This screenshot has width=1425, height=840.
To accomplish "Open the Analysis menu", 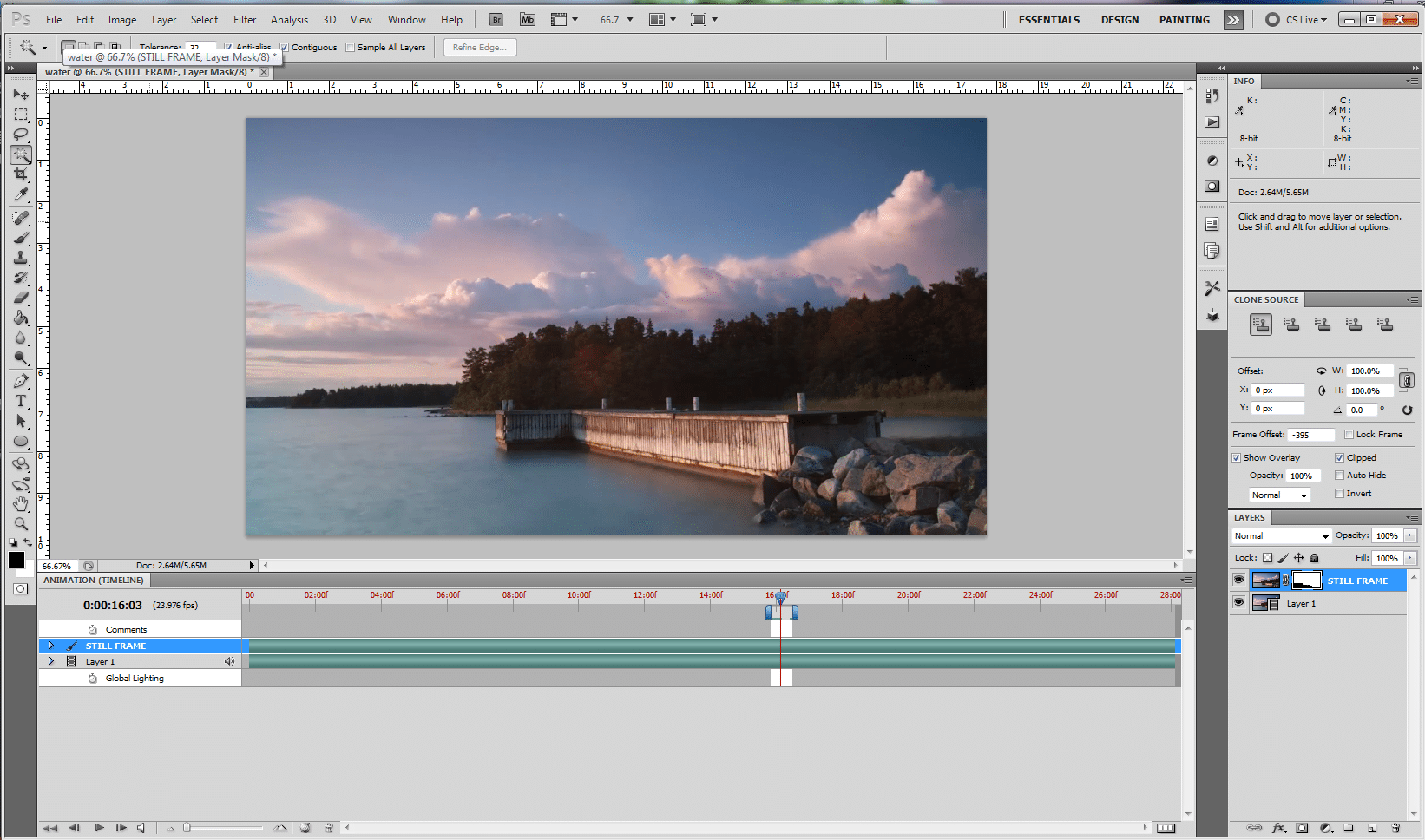I will pos(289,19).
